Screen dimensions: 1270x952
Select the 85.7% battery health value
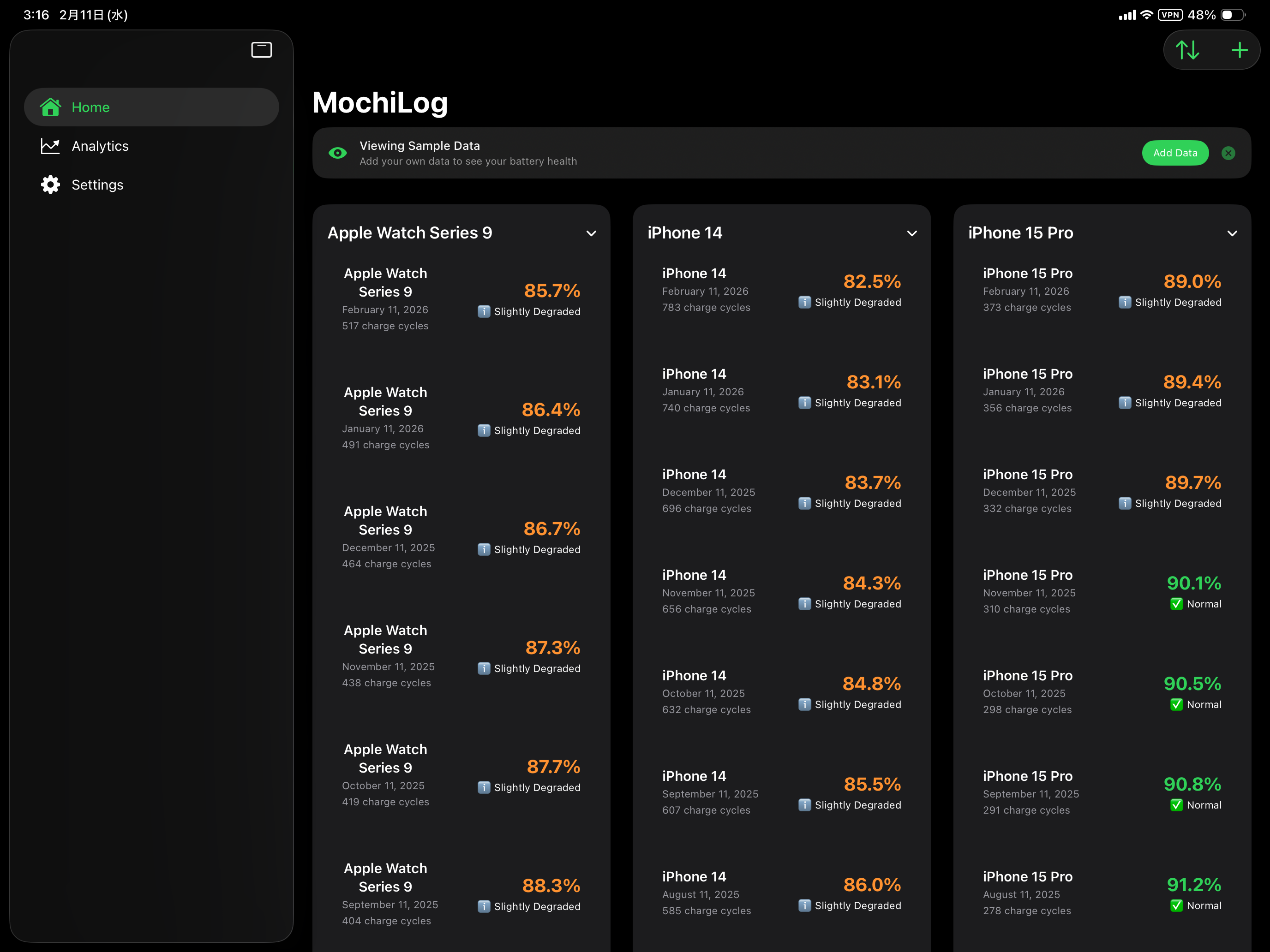(x=552, y=291)
